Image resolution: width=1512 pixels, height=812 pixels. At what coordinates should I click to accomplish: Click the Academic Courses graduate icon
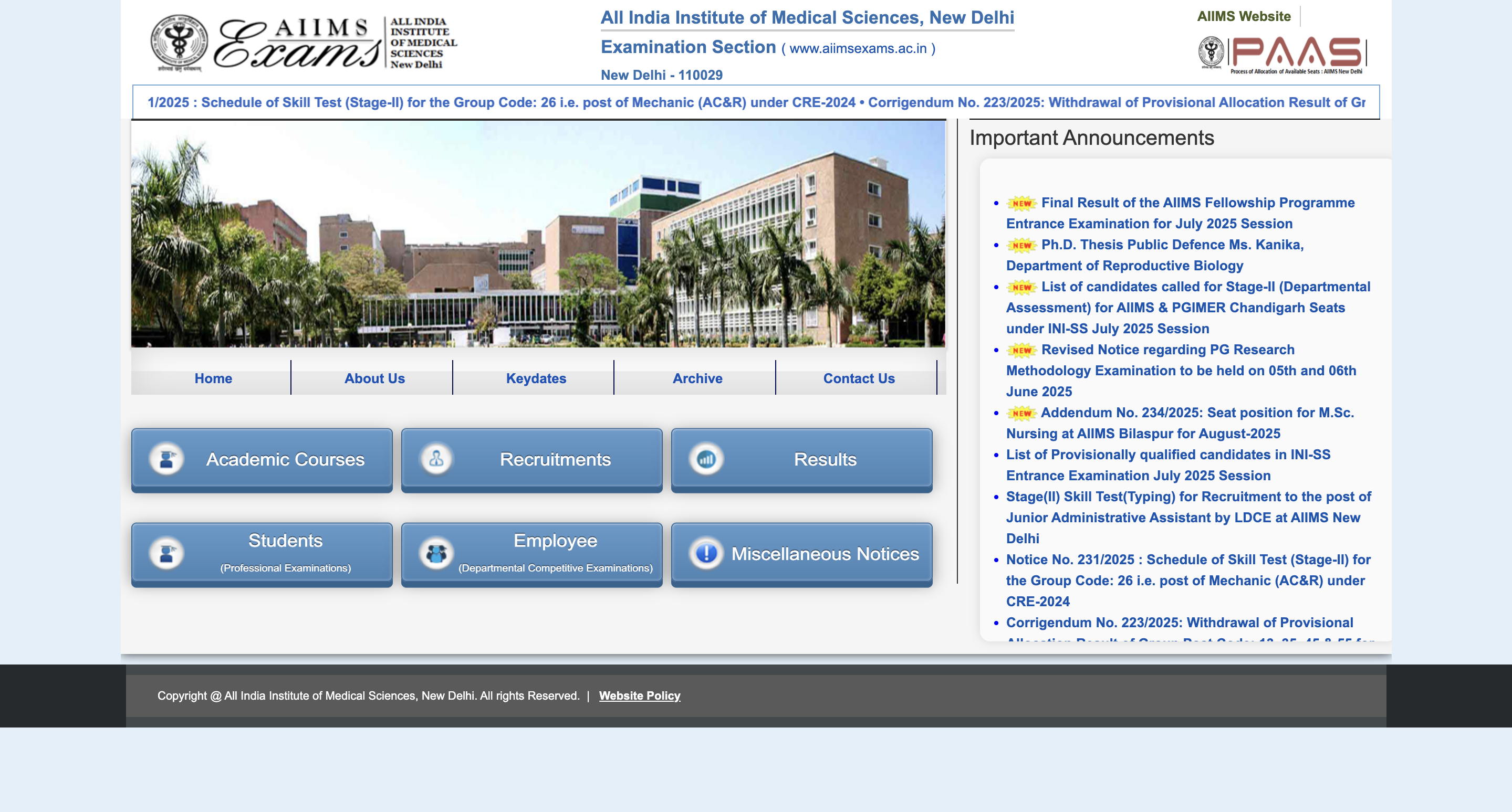[166, 459]
